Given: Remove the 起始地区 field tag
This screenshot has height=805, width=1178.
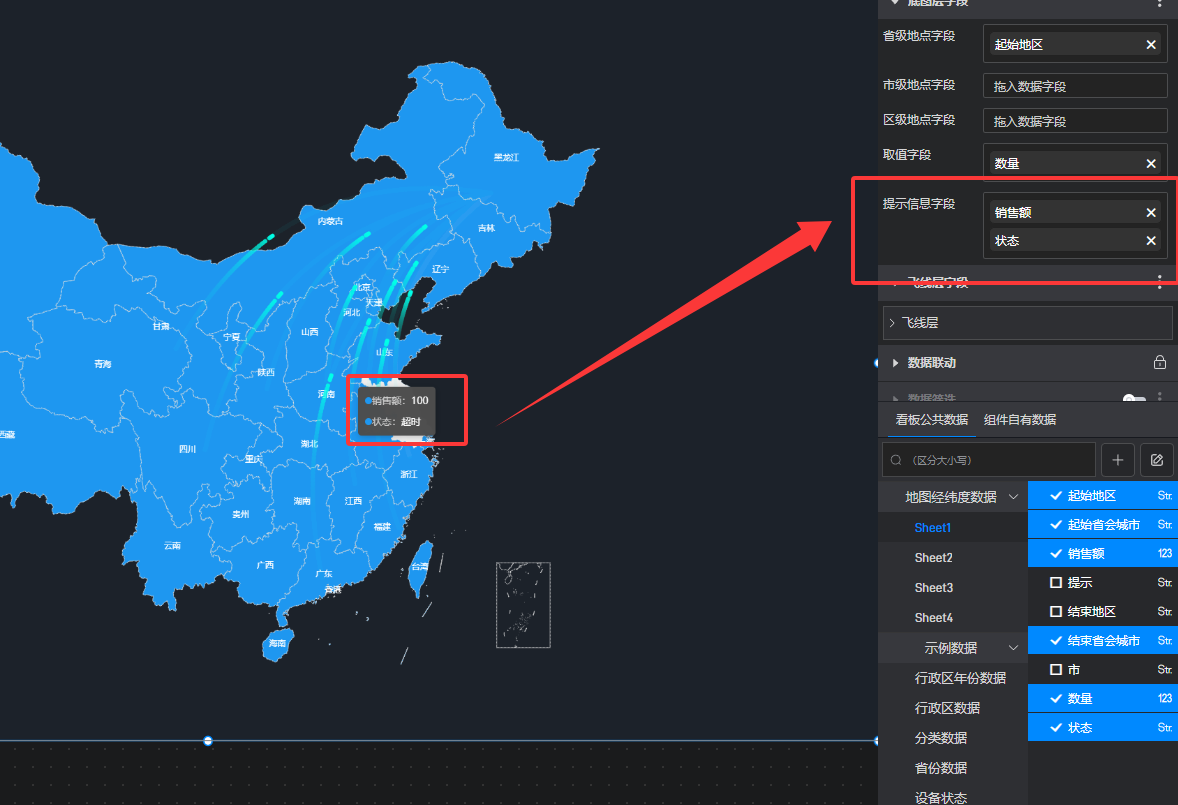Looking at the screenshot, I should click(1150, 44).
